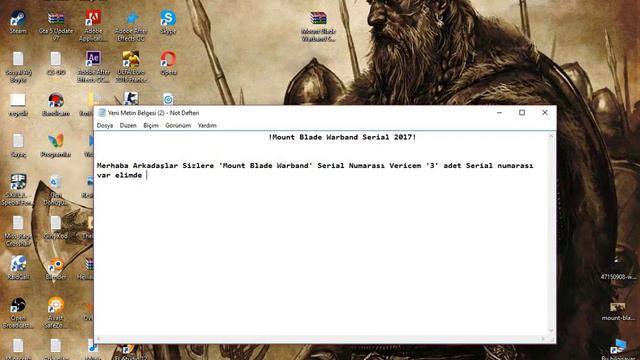This screenshot has width=640, height=360.
Task: Open the Bandicam desktop shortcut
Action: (x=56, y=104)
